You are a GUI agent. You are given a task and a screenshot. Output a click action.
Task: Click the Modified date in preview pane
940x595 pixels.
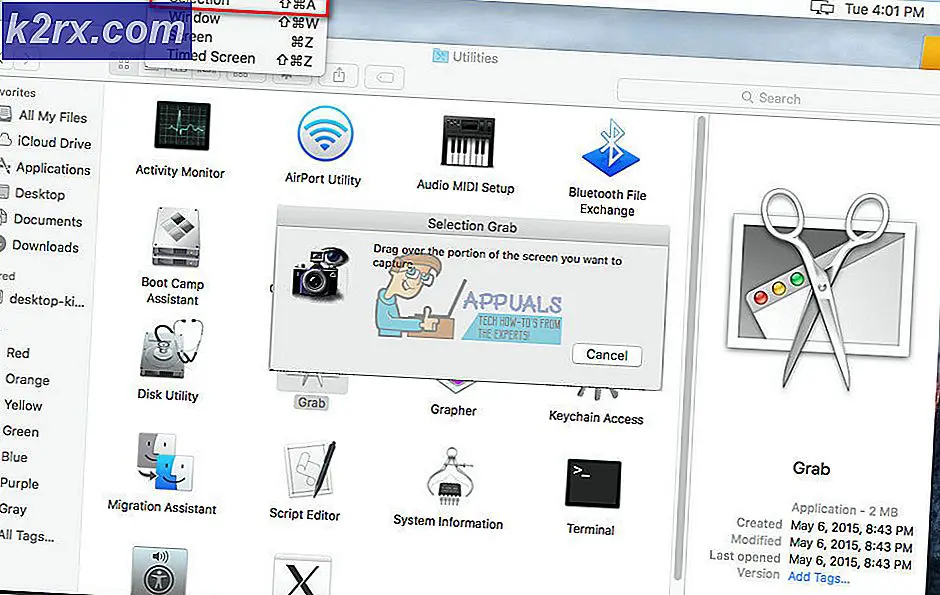(x=851, y=545)
